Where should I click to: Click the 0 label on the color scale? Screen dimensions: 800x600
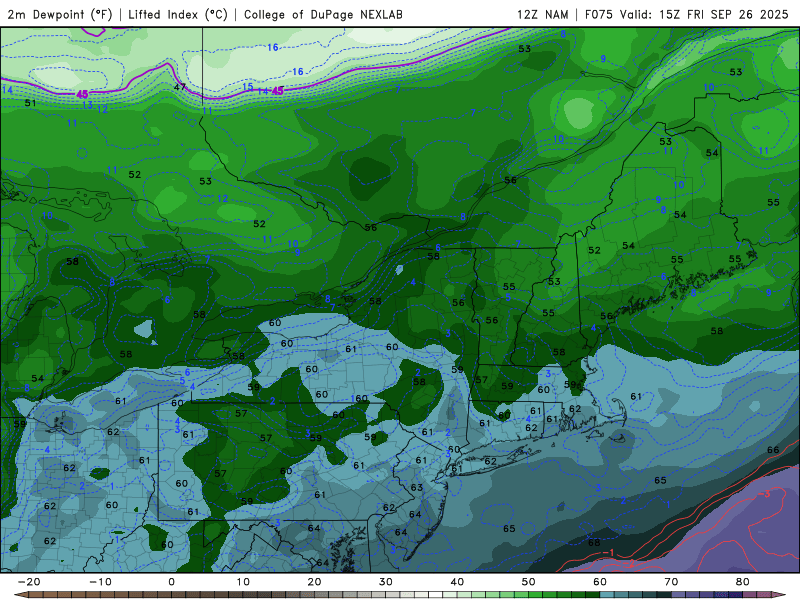tap(171, 582)
